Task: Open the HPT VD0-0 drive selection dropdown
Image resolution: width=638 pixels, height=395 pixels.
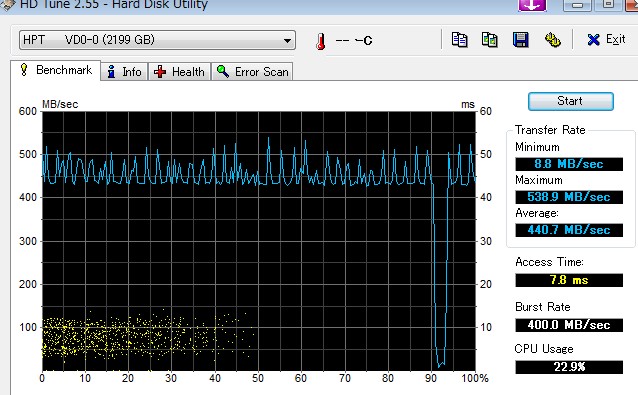Action: coord(157,40)
